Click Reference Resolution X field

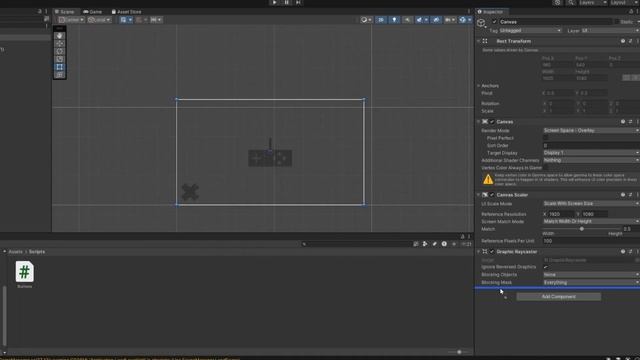pos(561,214)
